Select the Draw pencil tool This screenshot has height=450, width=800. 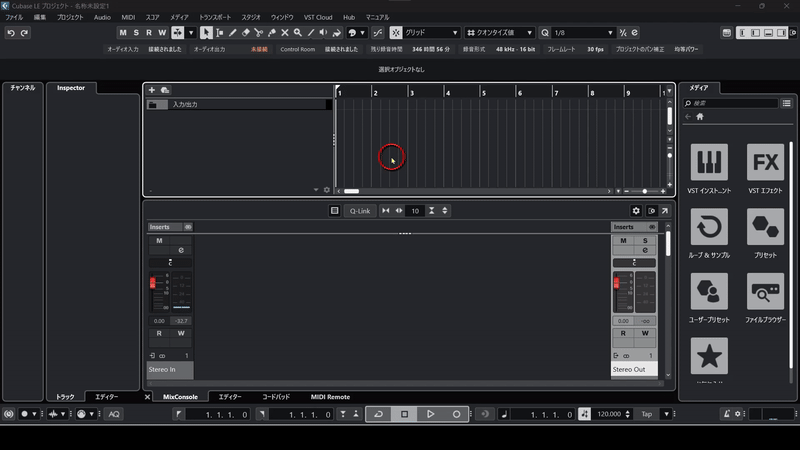pos(233,33)
